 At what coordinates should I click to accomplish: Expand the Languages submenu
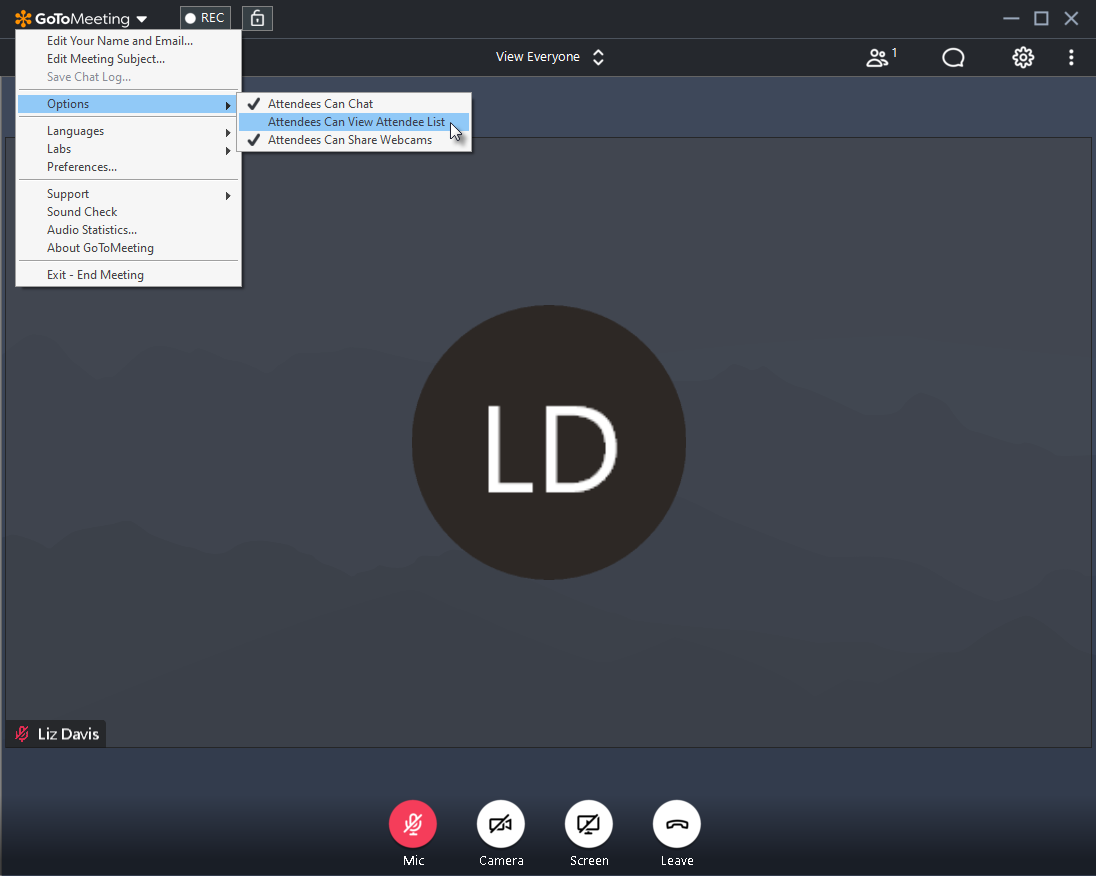click(76, 131)
